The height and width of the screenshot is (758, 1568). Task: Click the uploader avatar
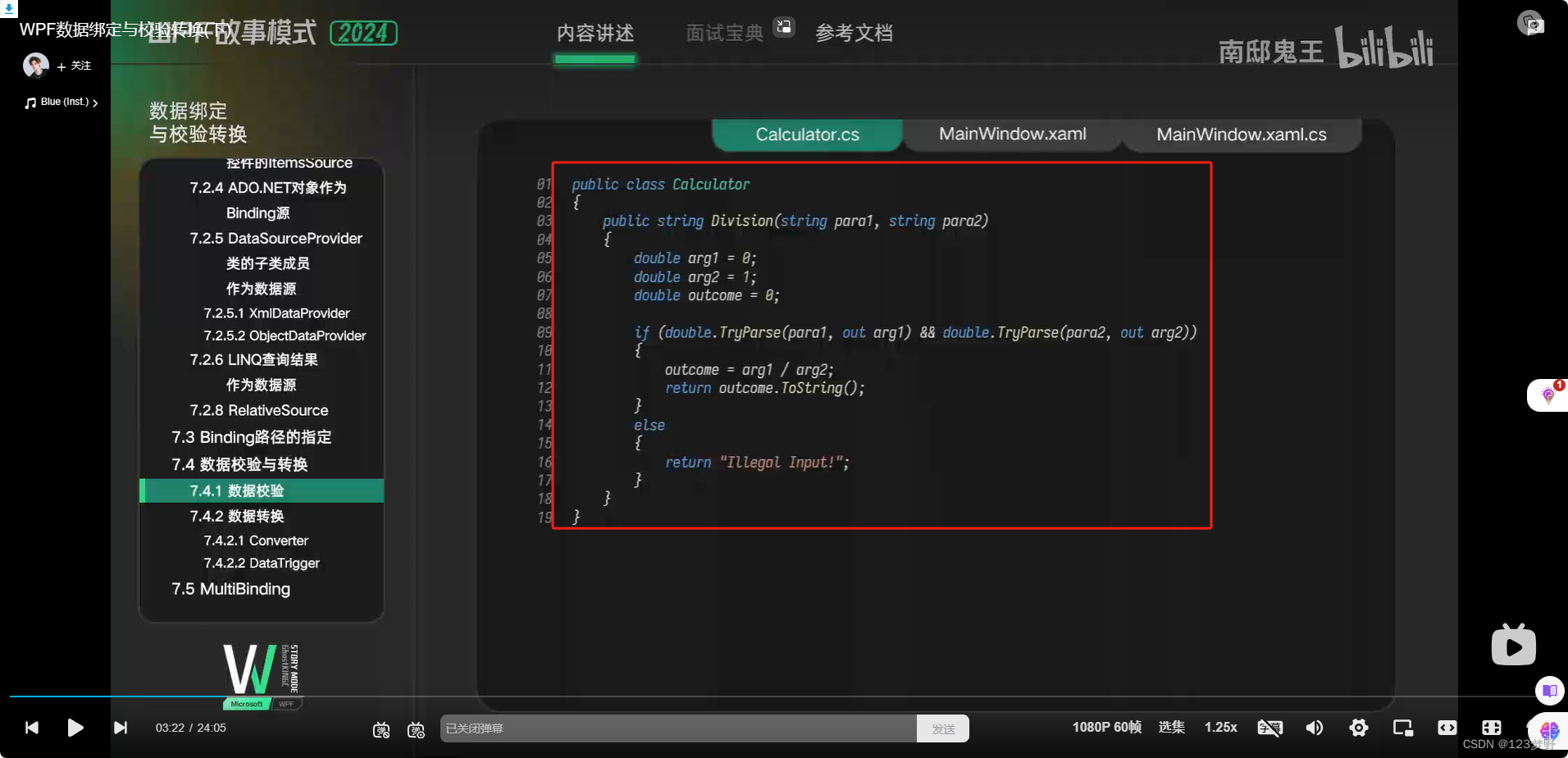35,66
